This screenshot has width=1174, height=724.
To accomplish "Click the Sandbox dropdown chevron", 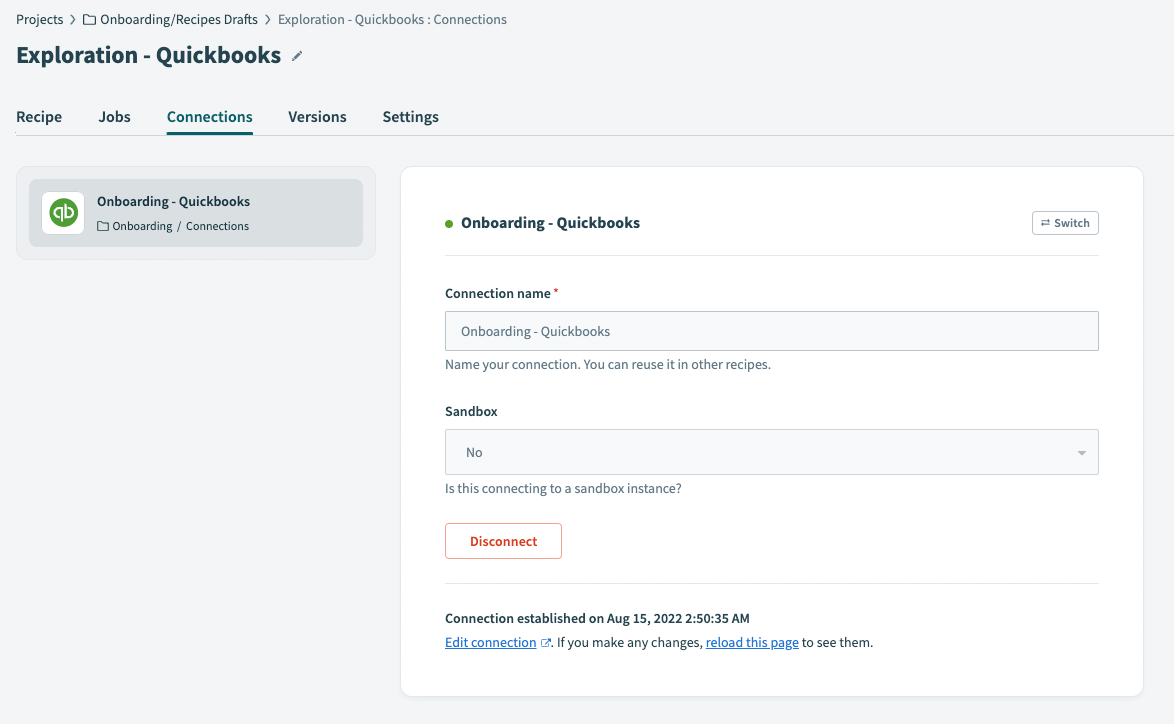I will pyautogui.click(x=1081, y=452).
